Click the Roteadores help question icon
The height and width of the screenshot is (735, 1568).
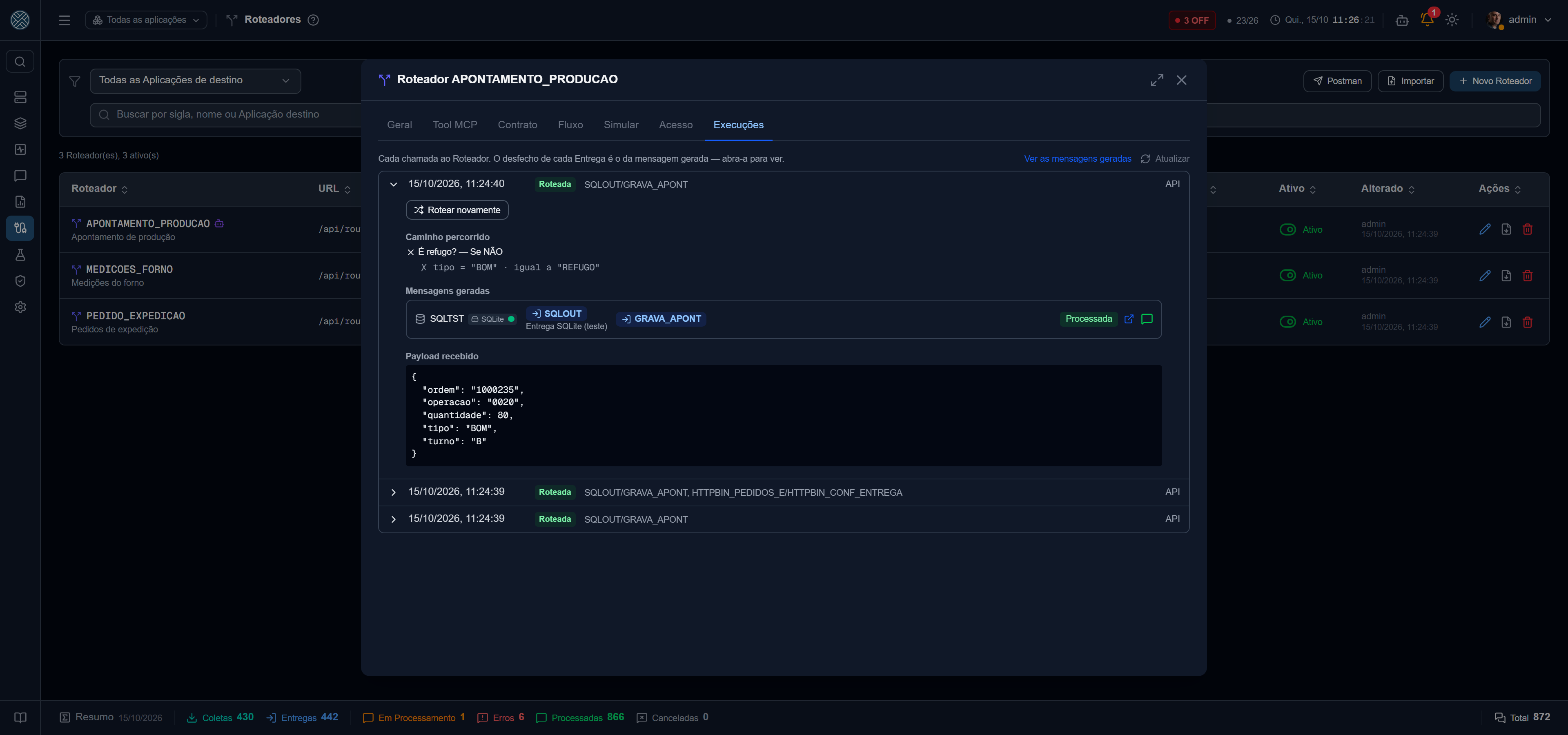[x=313, y=20]
